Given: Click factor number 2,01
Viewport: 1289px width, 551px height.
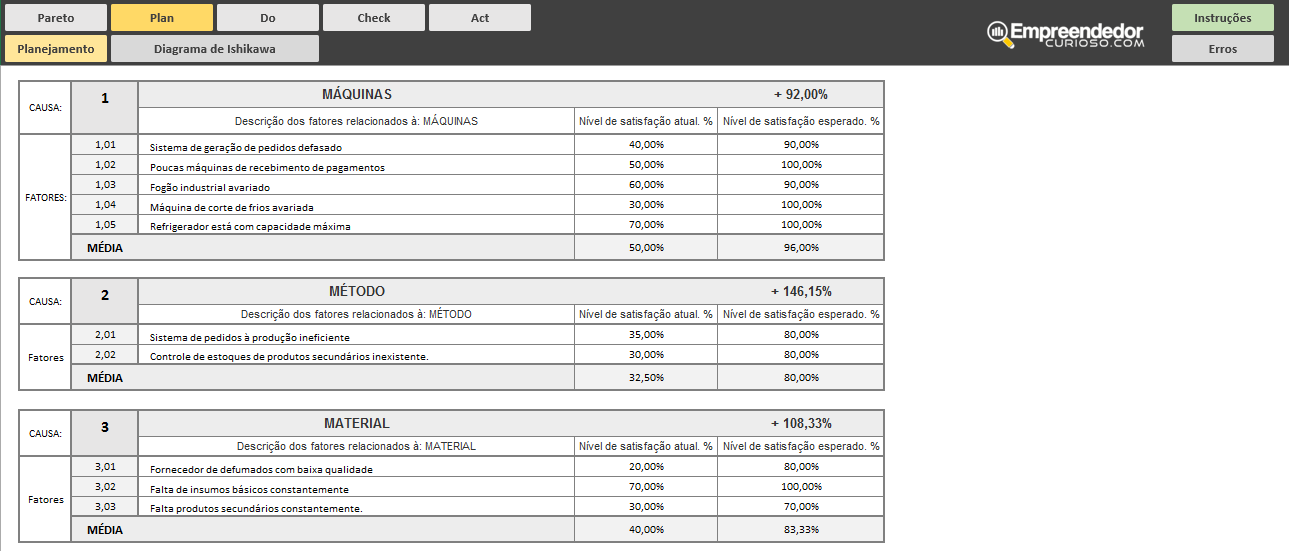Looking at the screenshot, I should click(x=105, y=335).
